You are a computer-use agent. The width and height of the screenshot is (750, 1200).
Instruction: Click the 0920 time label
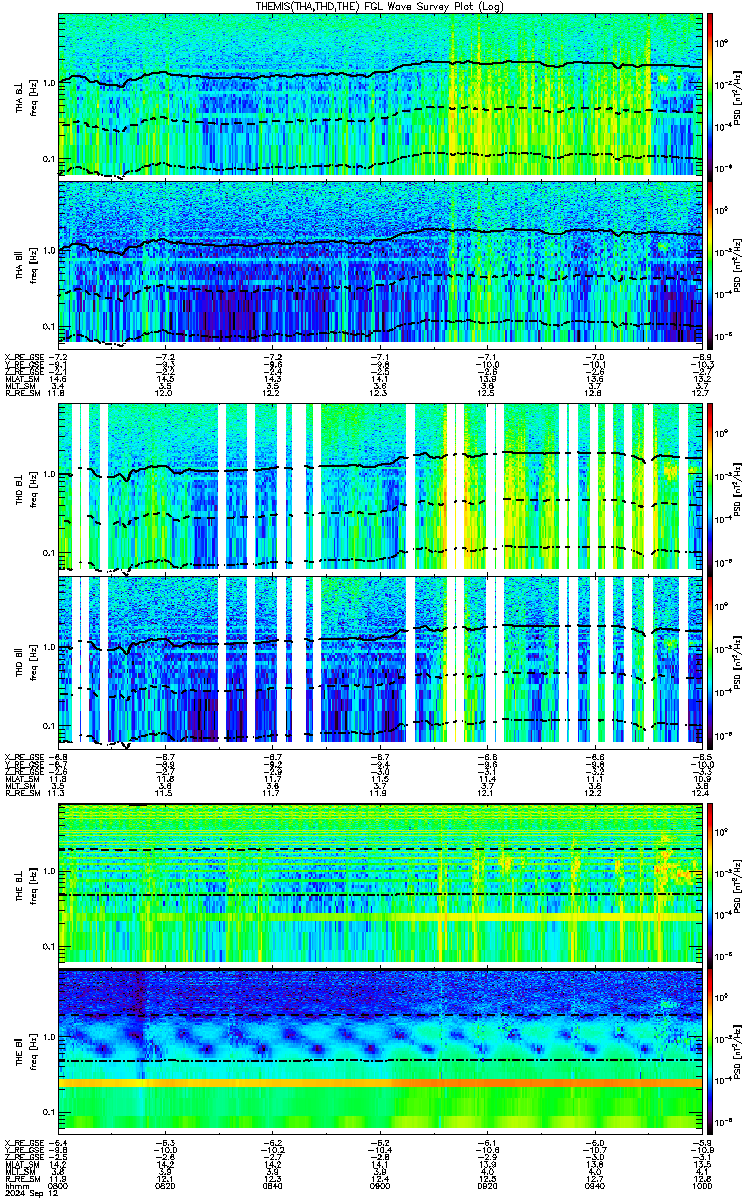[x=487, y=1185]
